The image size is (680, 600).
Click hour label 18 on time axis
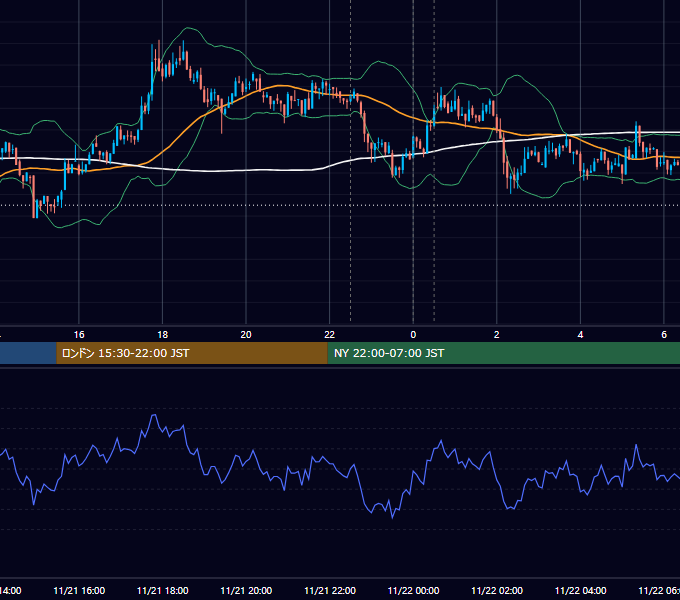163,334
